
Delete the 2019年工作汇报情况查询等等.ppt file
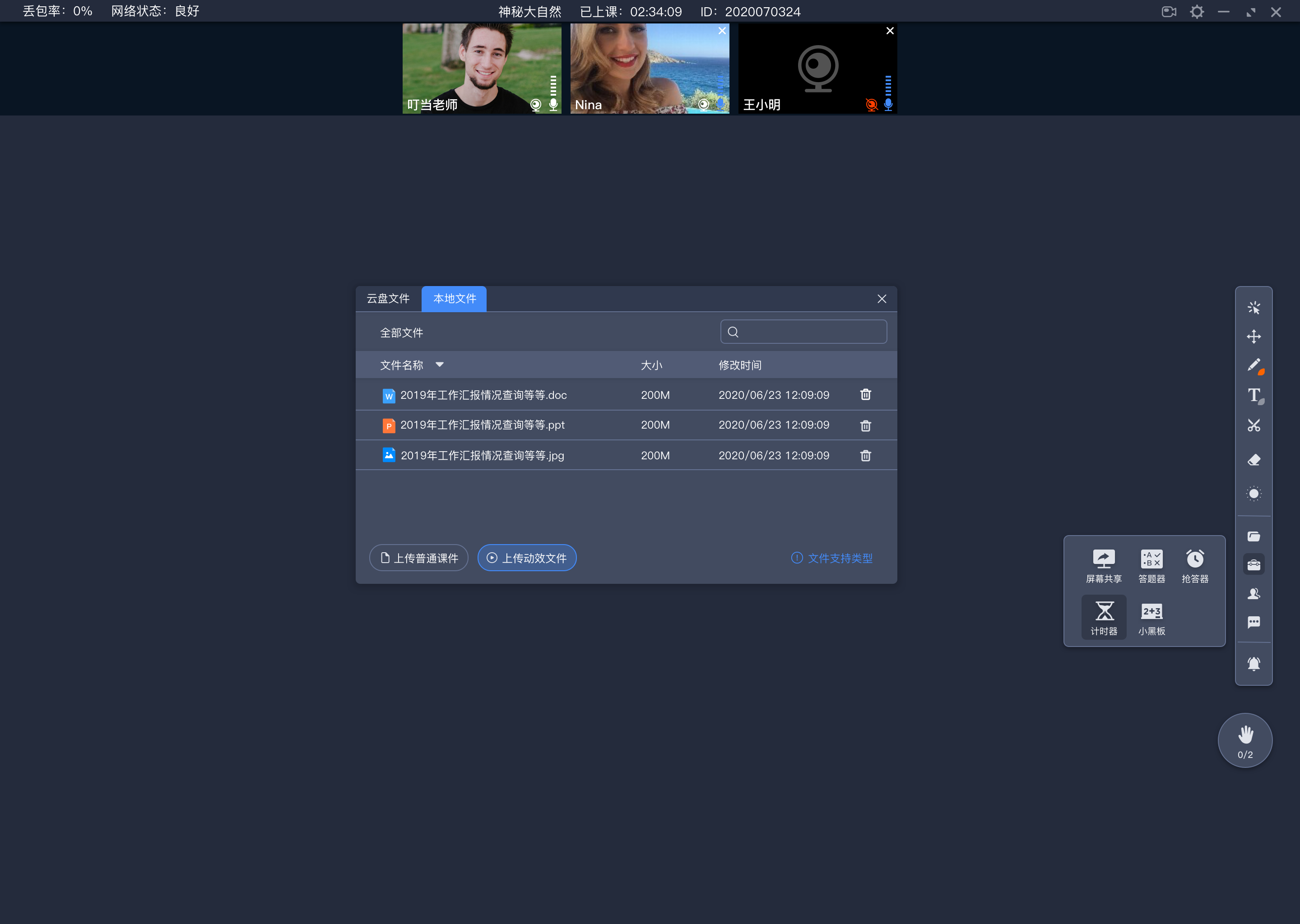click(x=865, y=425)
